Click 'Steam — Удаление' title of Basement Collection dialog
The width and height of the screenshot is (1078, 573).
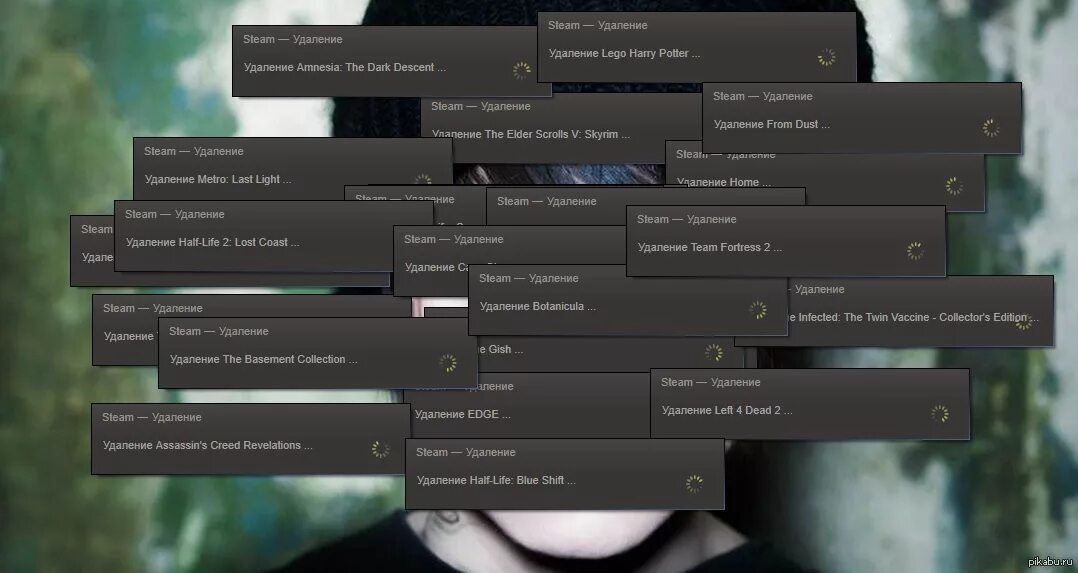(219, 332)
